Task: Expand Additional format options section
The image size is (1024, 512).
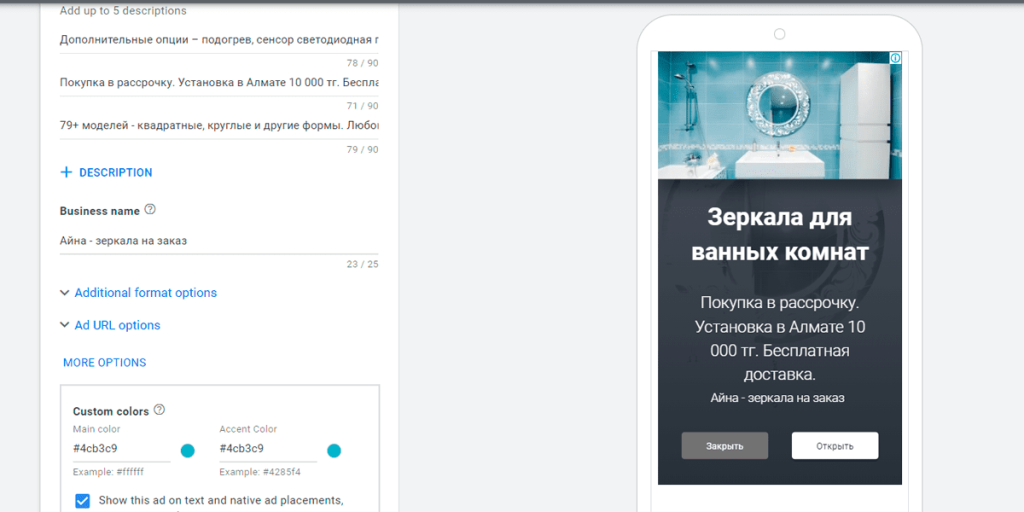Action: pyautogui.click(x=138, y=293)
